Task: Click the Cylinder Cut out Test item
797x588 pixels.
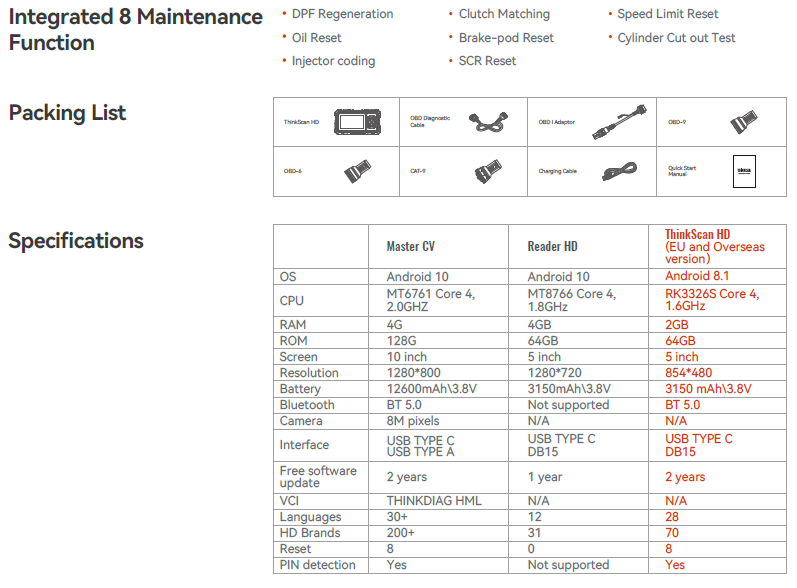Action: point(676,38)
